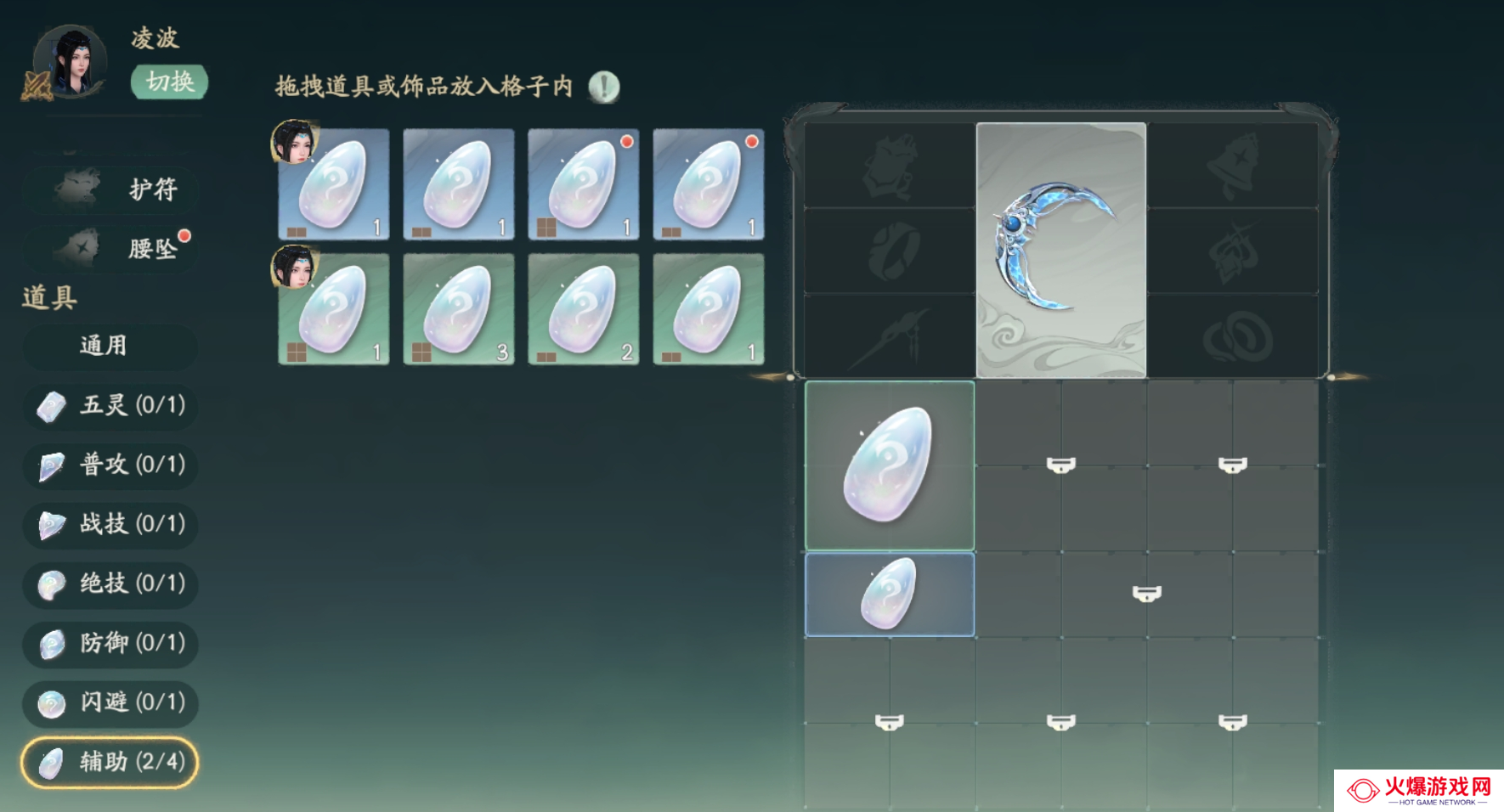Choose the 普攻 (0/1) filter
The image size is (1504, 812).
click(110, 465)
